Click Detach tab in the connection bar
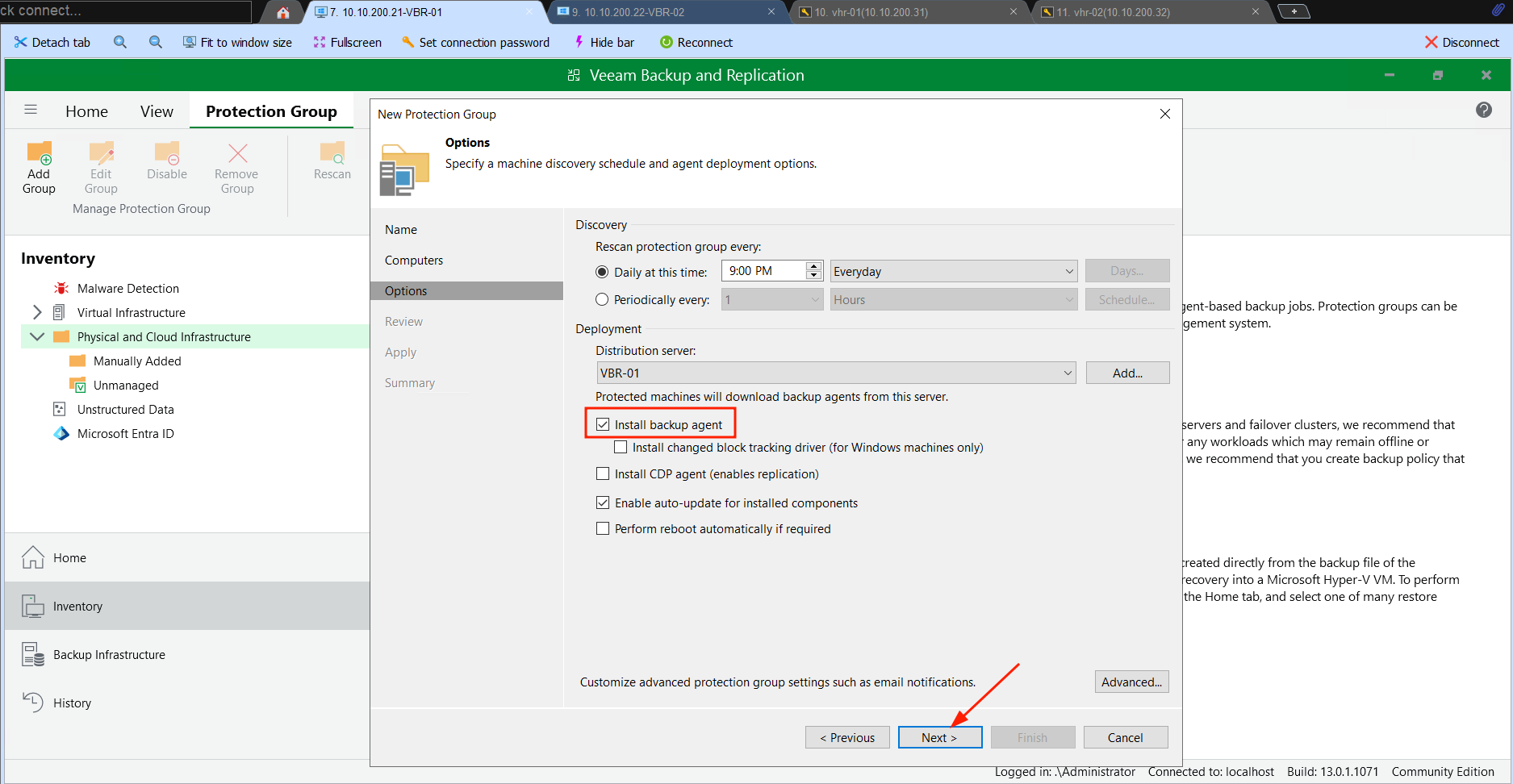This screenshot has height=784, width=1513. coord(52,42)
